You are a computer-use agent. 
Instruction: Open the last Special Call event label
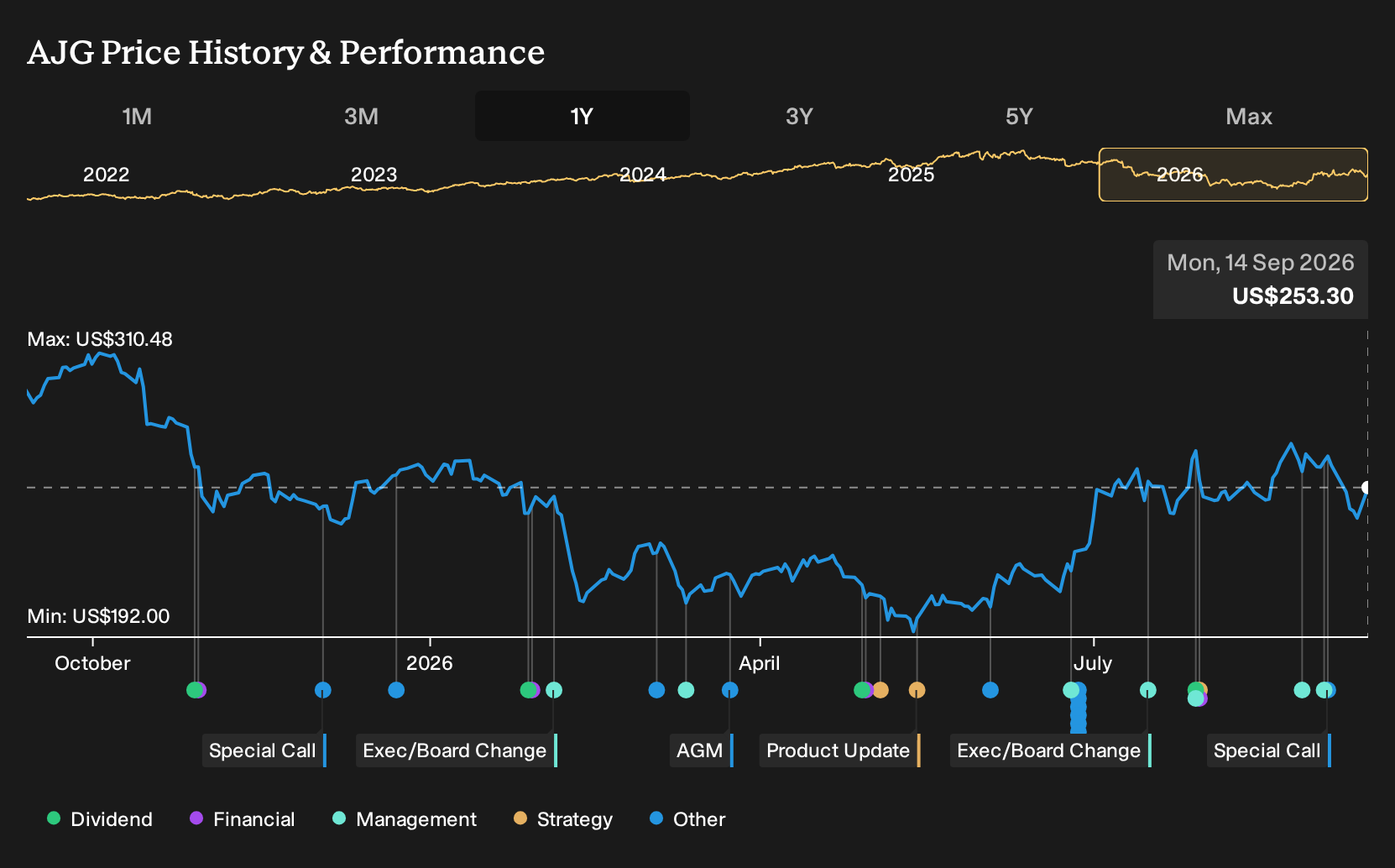coord(1268,750)
